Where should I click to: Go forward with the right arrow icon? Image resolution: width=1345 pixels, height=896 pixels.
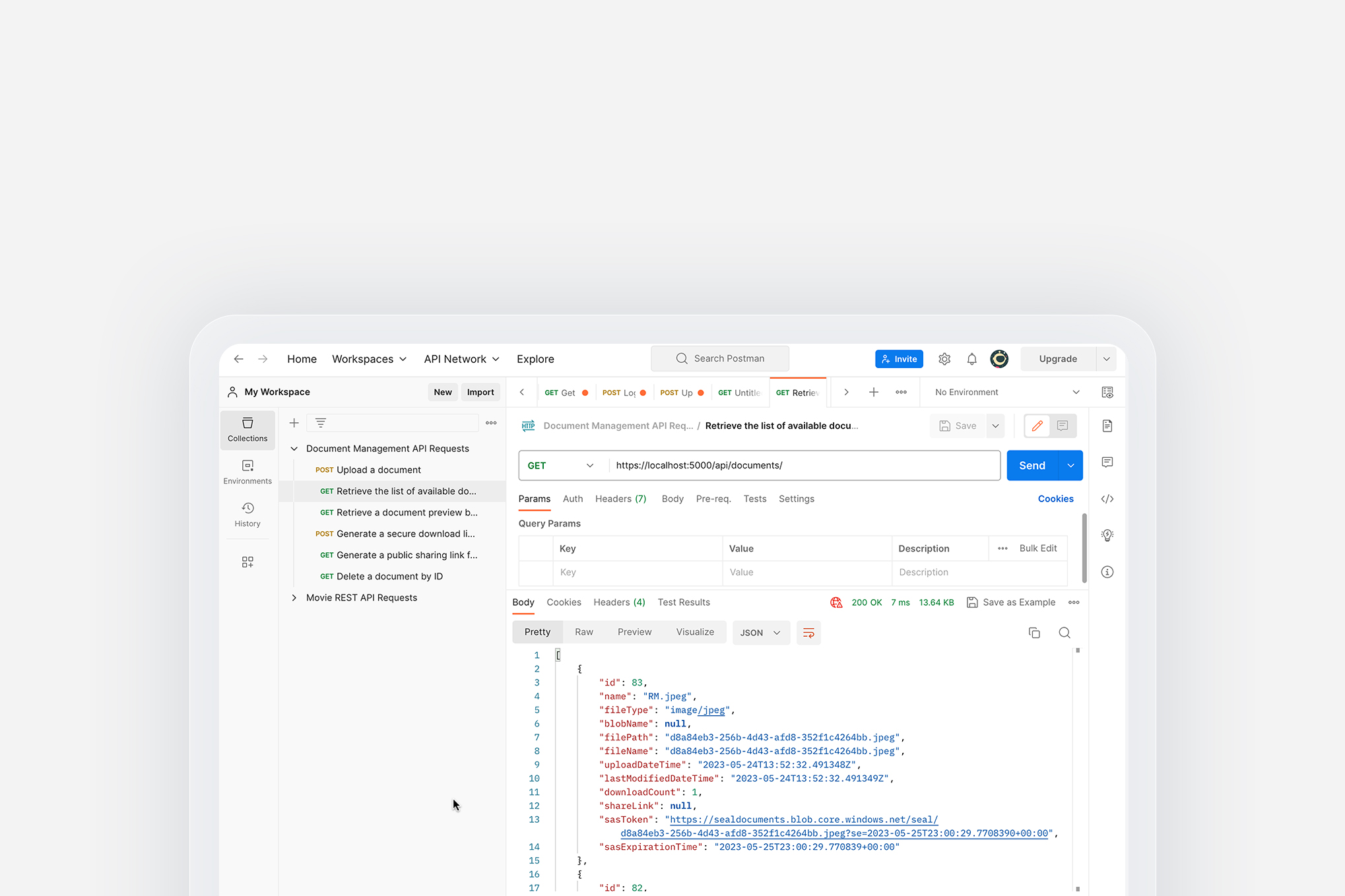[263, 359]
